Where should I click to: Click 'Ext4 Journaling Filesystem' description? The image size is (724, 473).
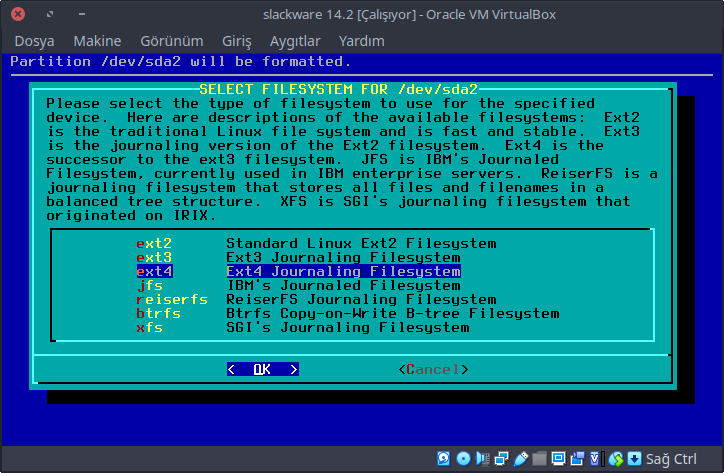[344, 271]
